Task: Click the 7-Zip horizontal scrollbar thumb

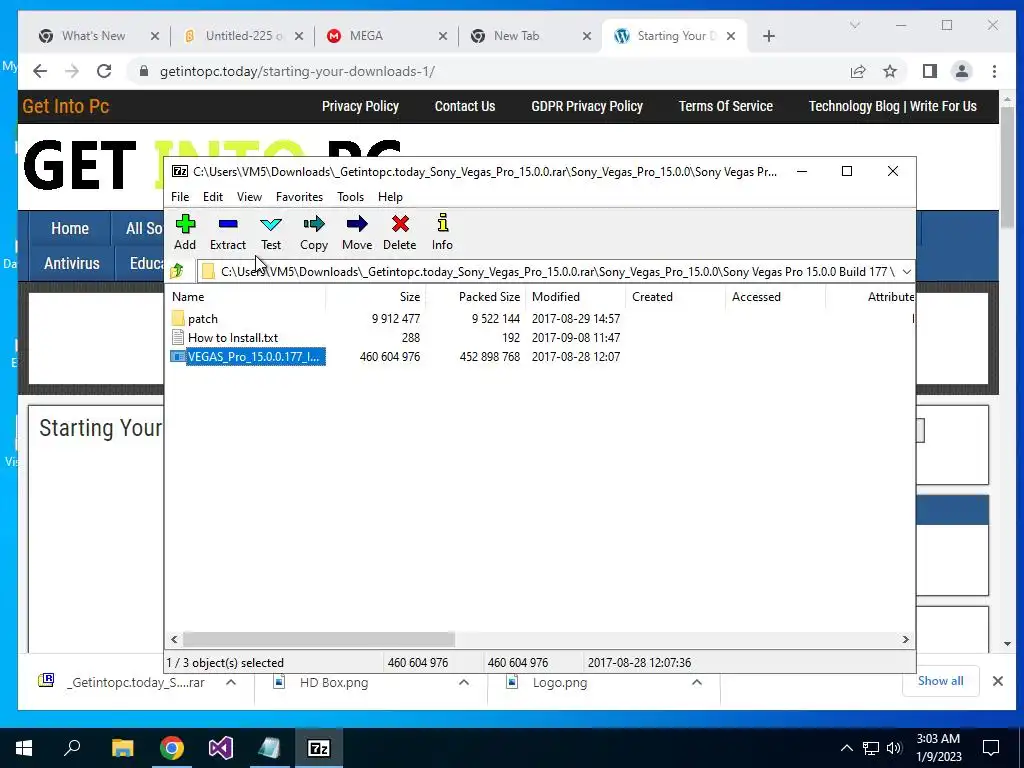Action: (x=319, y=639)
